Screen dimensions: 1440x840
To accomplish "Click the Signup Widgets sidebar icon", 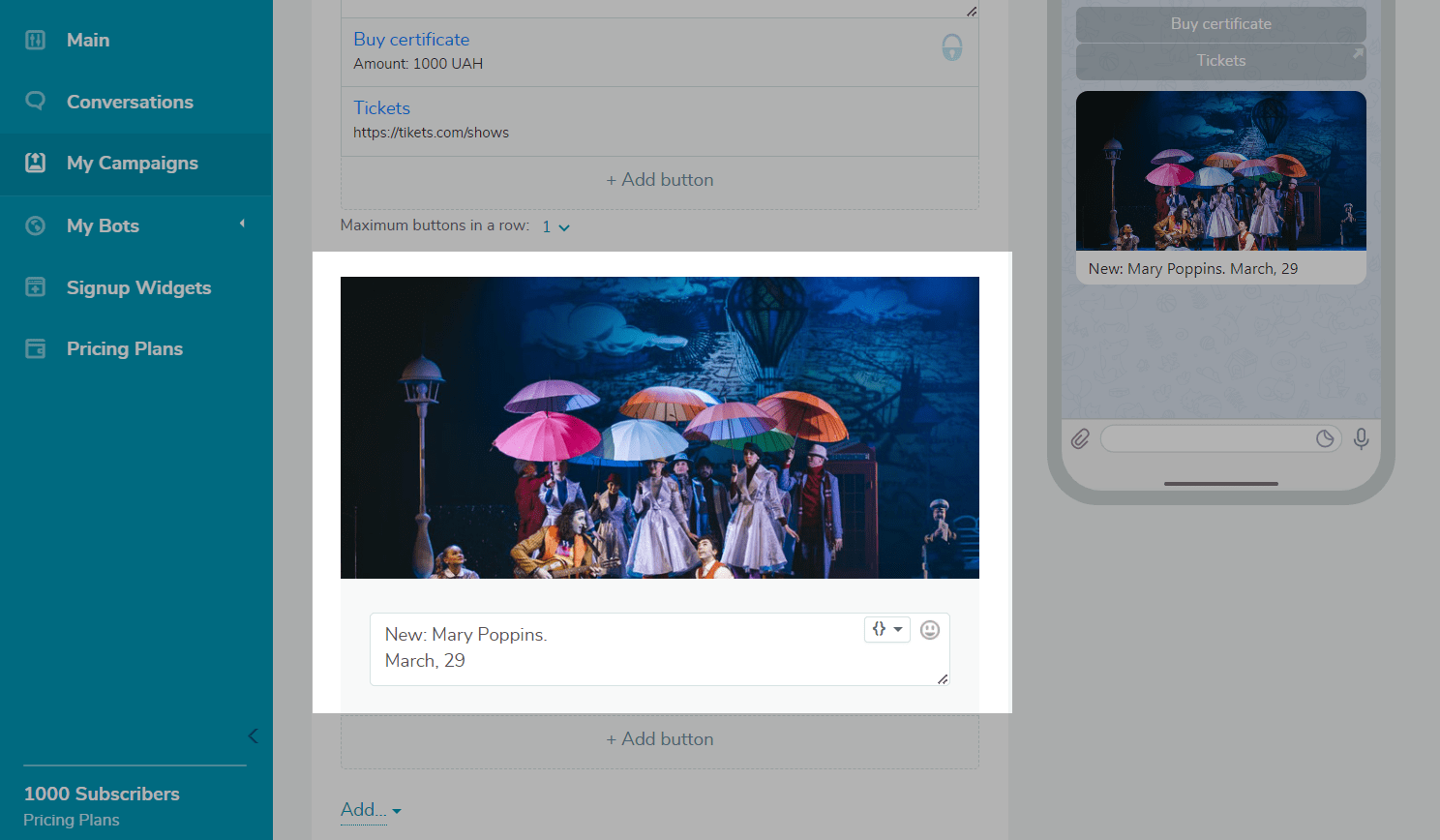I will coord(35,287).
